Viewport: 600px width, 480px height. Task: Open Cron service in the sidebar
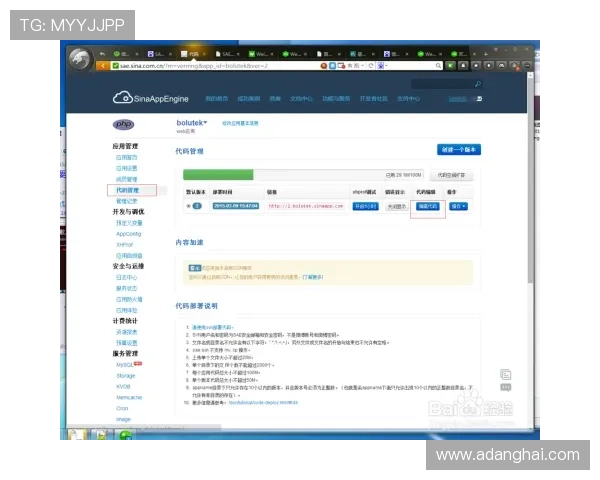[122, 408]
